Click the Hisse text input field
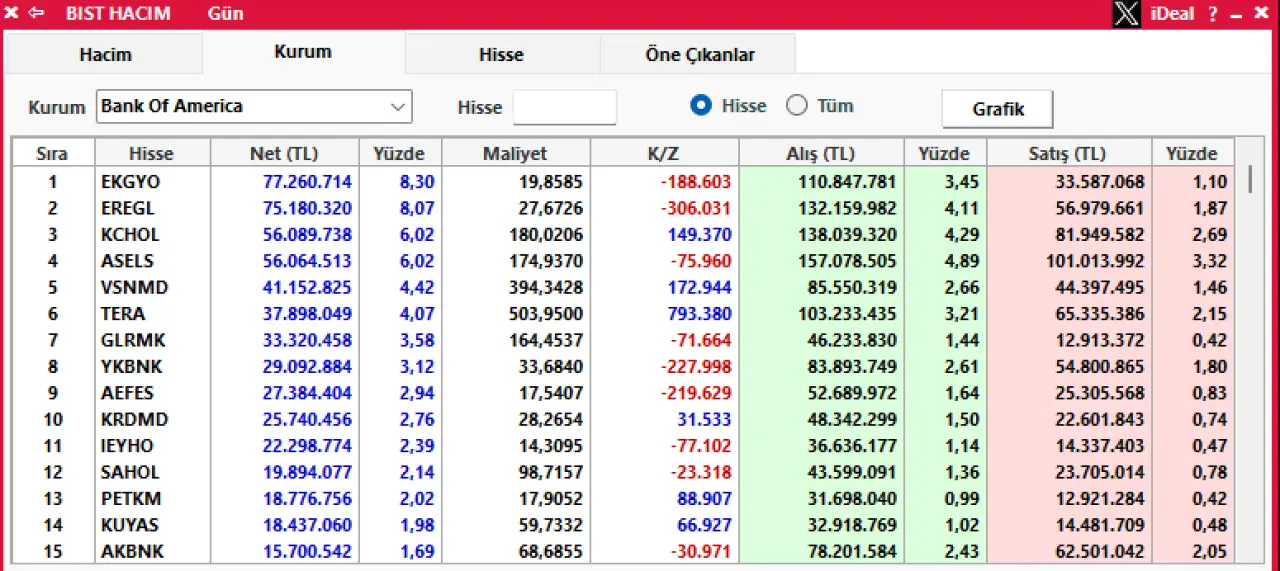The image size is (1280, 571). pyautogui.click(x=564, y=107)
